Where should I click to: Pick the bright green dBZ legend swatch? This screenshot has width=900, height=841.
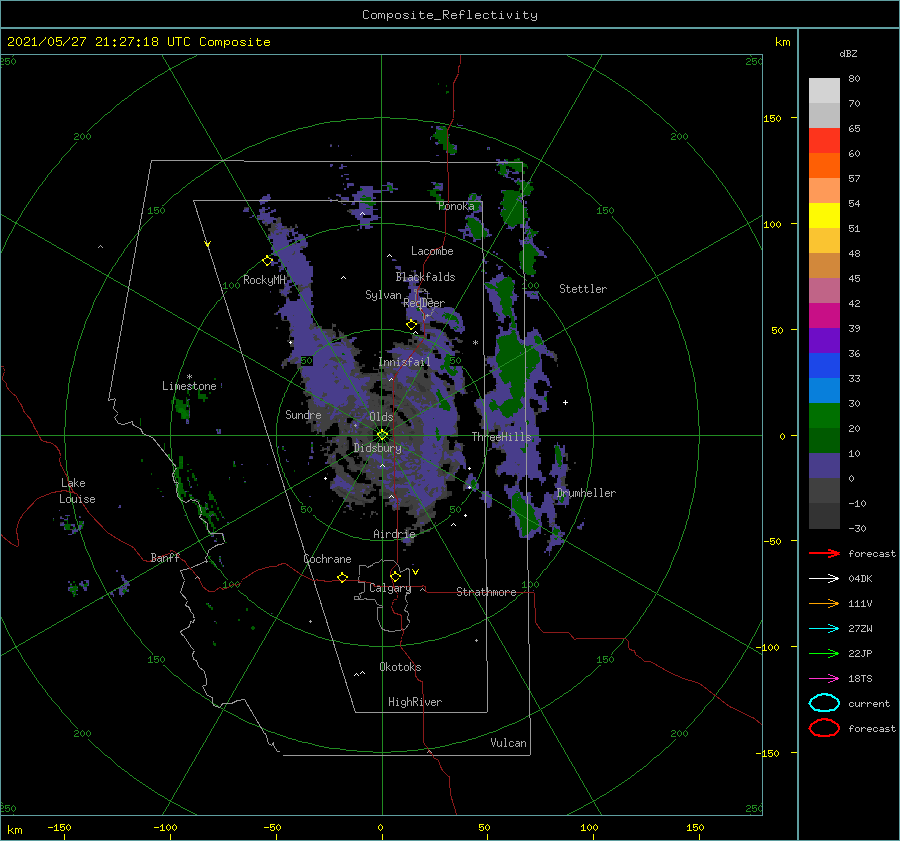tap(824, 416)
